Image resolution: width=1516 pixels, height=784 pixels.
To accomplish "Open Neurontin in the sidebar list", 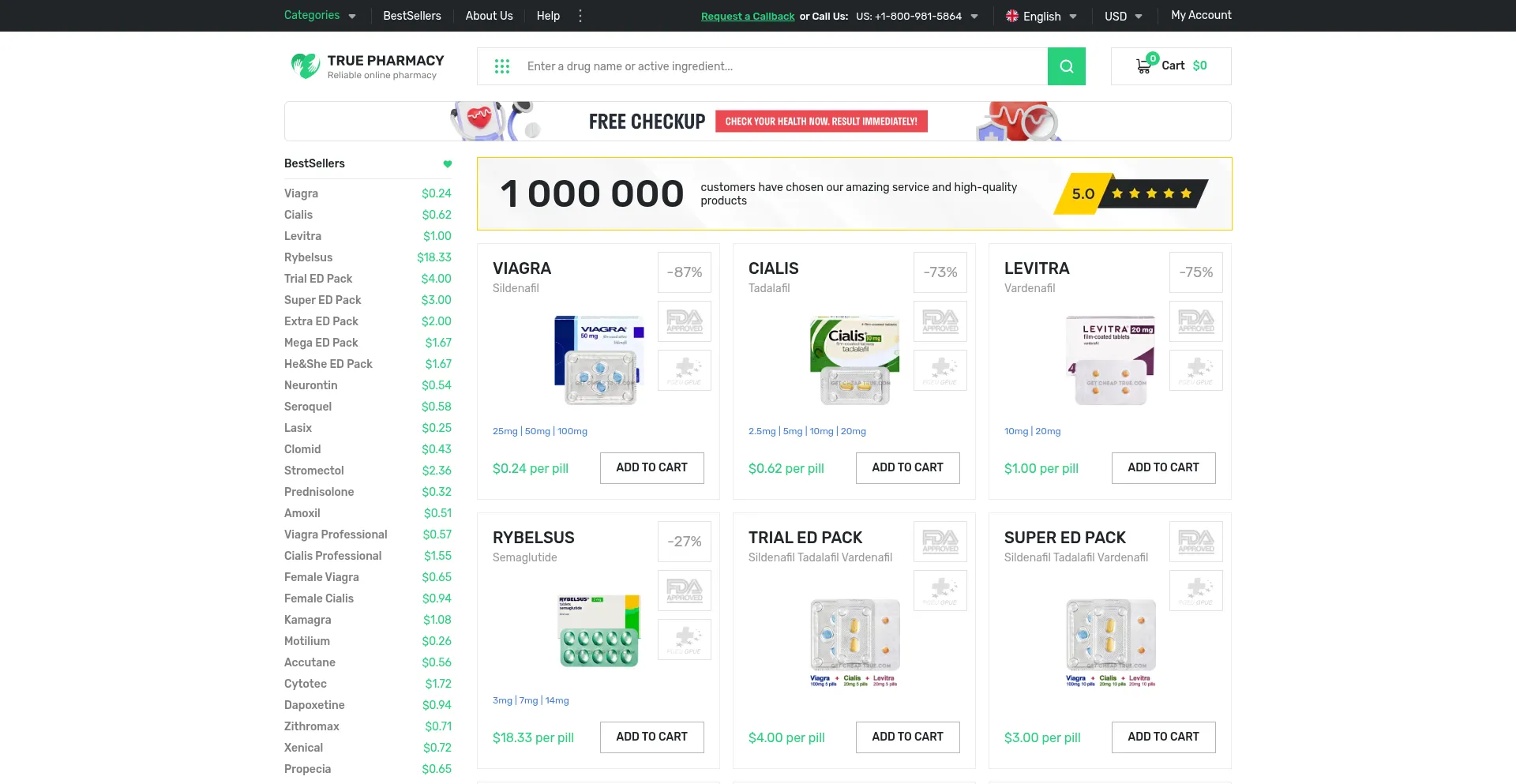I will tap(311, 385).
